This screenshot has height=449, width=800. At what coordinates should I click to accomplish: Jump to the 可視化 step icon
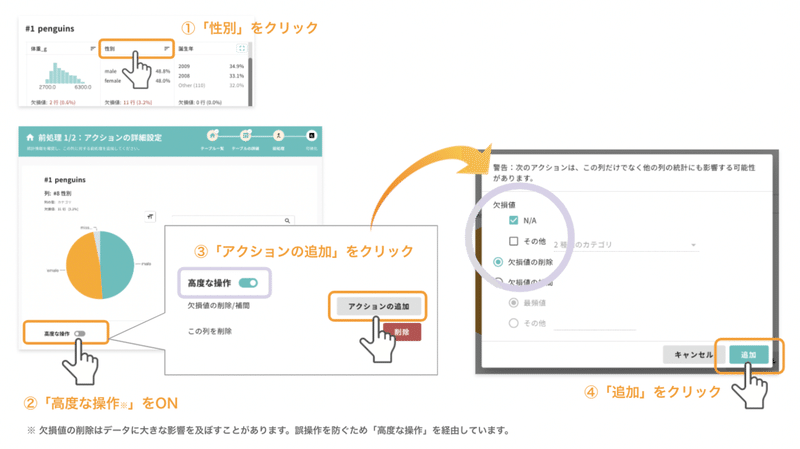point(311,135)
